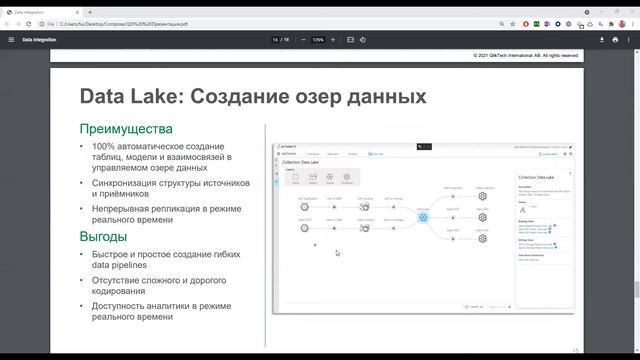
Task: Open the purple OneNote extension
Action: point(547,24)
